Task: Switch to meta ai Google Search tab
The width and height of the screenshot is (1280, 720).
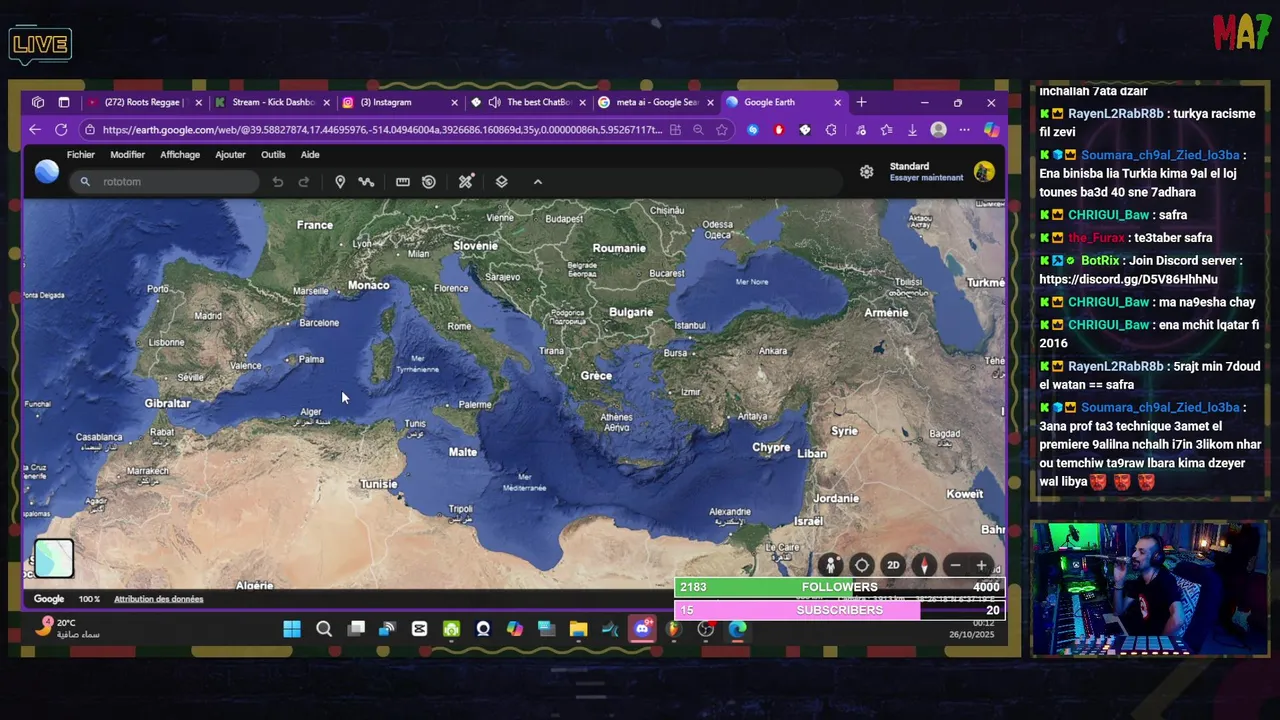Action: point(656,102)
